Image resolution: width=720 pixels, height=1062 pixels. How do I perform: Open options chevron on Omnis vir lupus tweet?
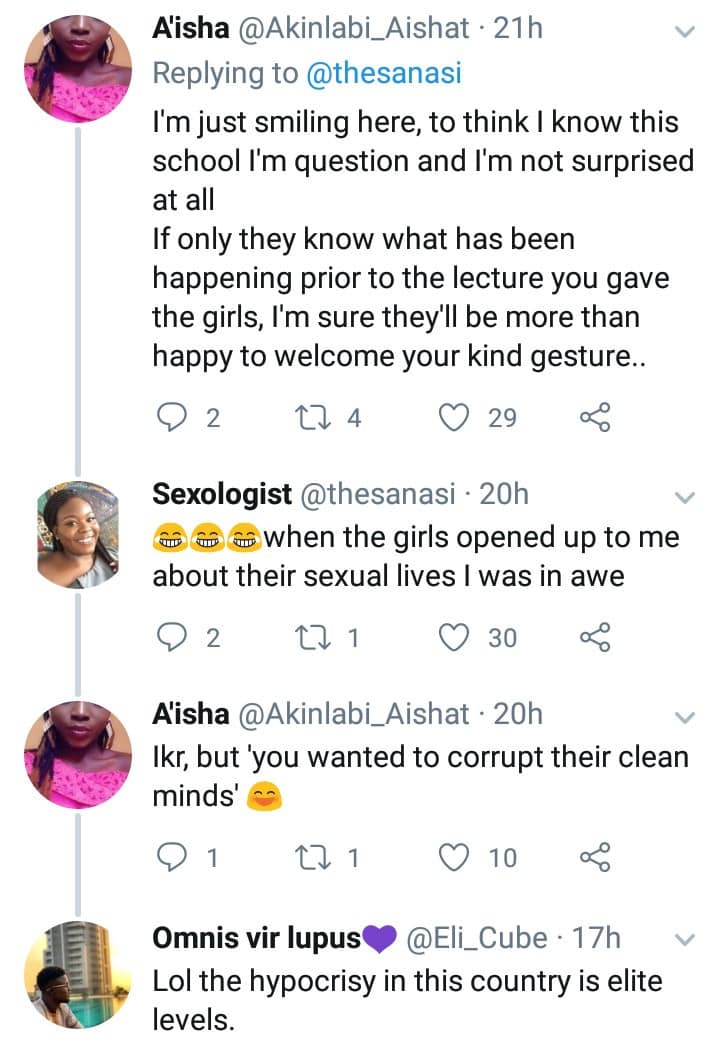point(685,940)
